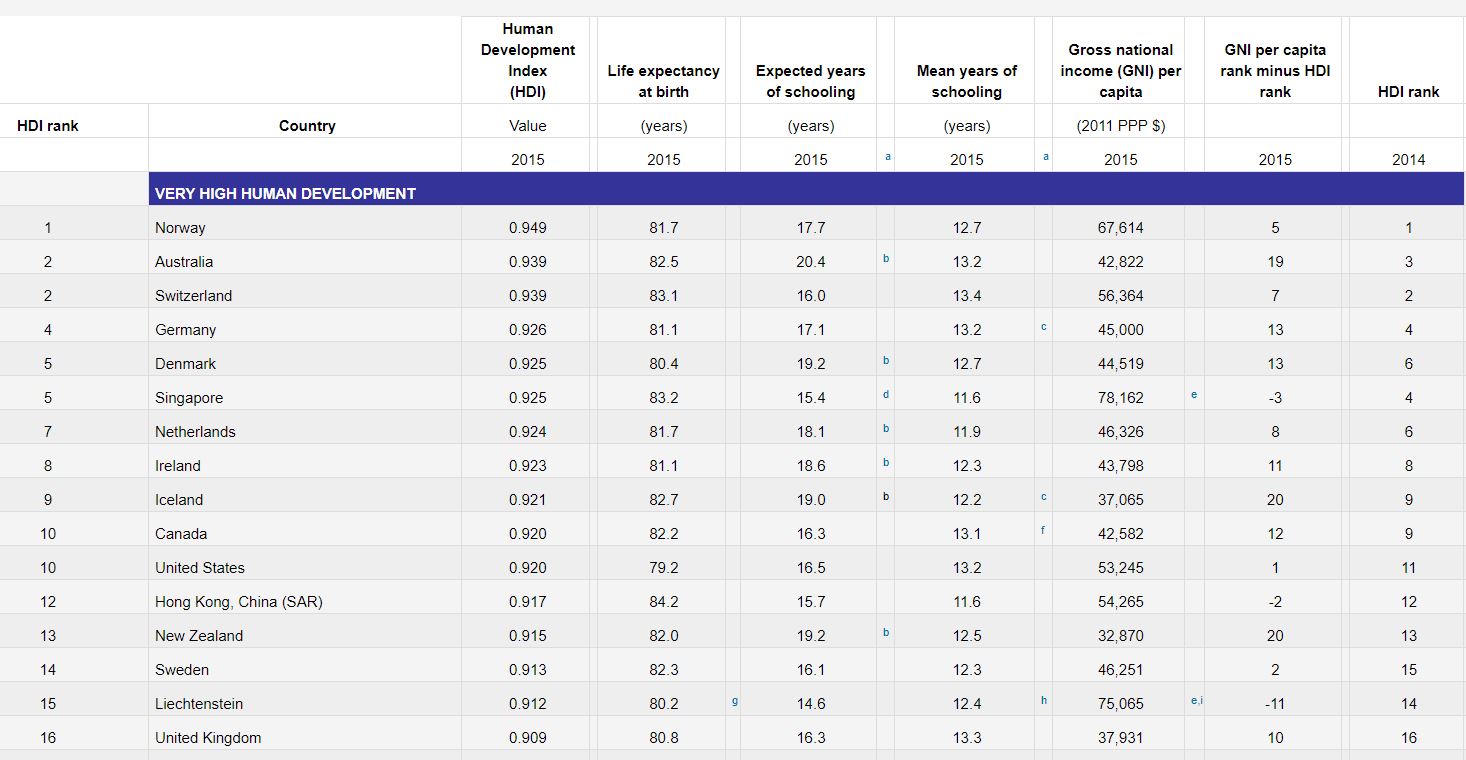The height and width of the screenshot is (760, 1466).
Task: Open footnote "e,i" in the Liechtenstein row
Action: (x=1196, y=701)
